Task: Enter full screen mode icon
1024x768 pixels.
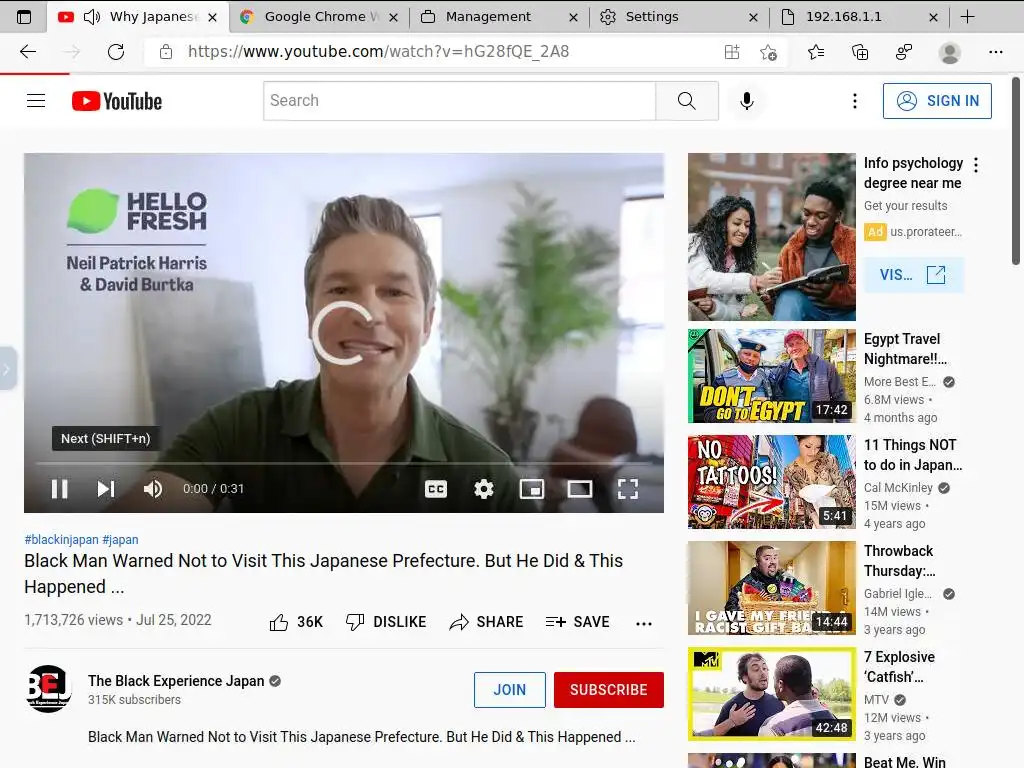Action: [x=628, y=488]
